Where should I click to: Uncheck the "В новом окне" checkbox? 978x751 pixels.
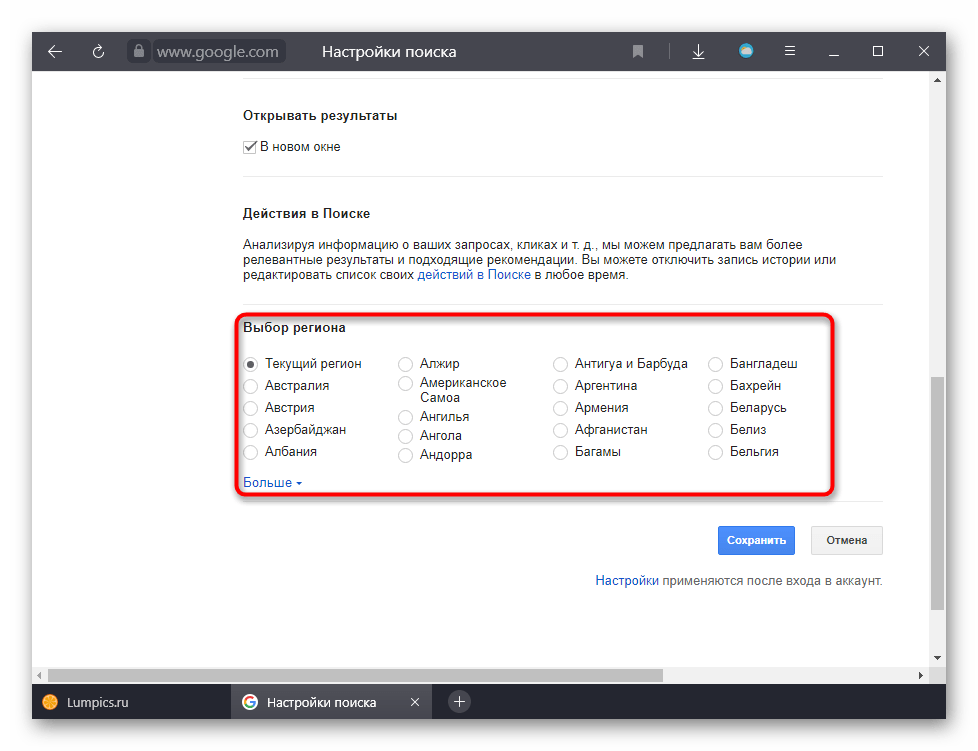tap(249, 147)
